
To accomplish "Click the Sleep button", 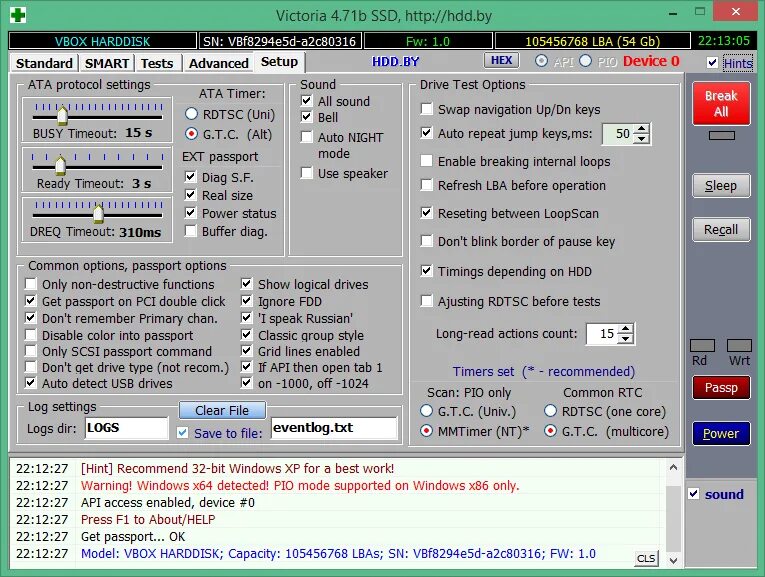I will point(721,185).
